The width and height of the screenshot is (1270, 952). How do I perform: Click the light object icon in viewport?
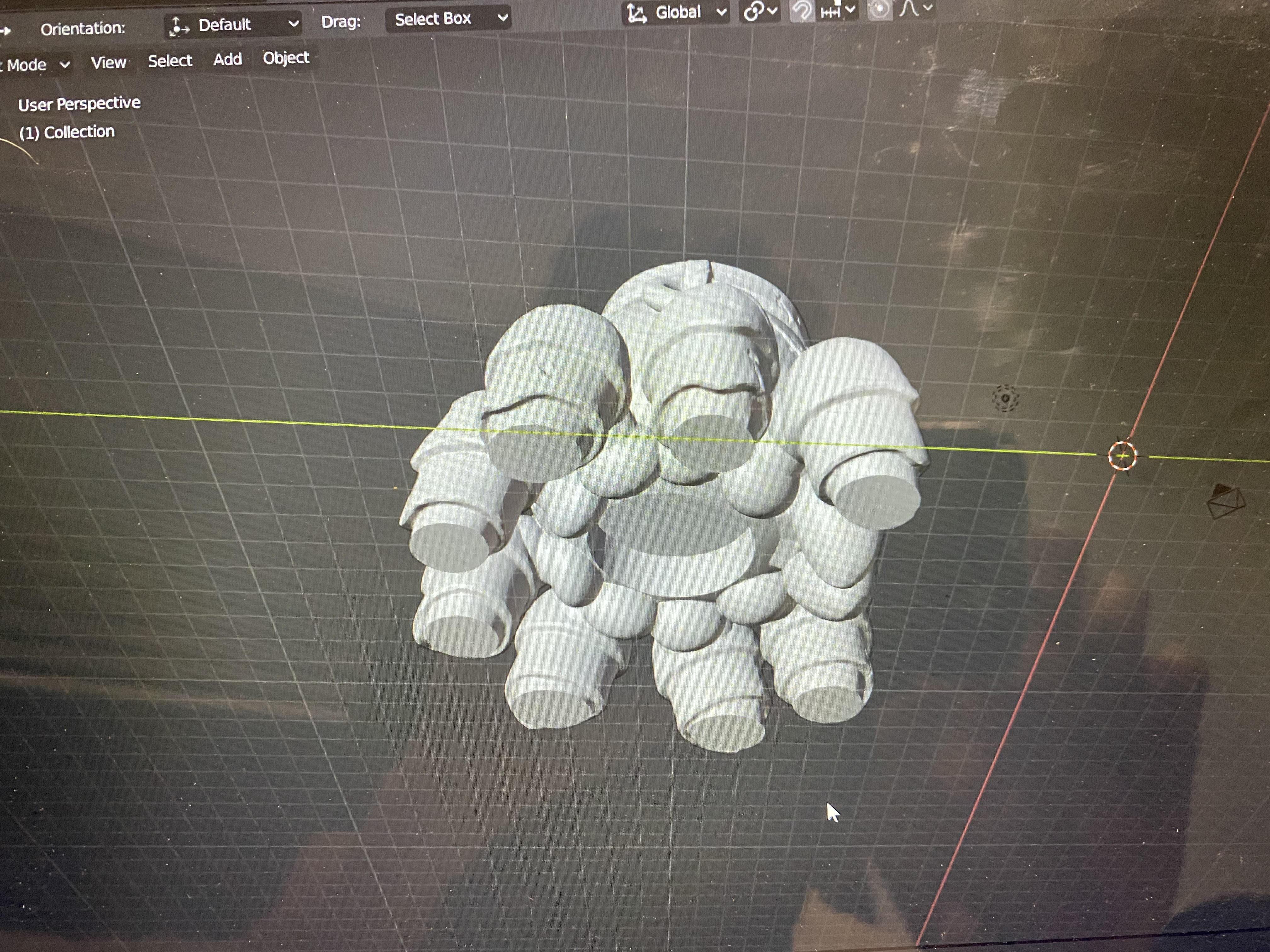pos(1005,398)
